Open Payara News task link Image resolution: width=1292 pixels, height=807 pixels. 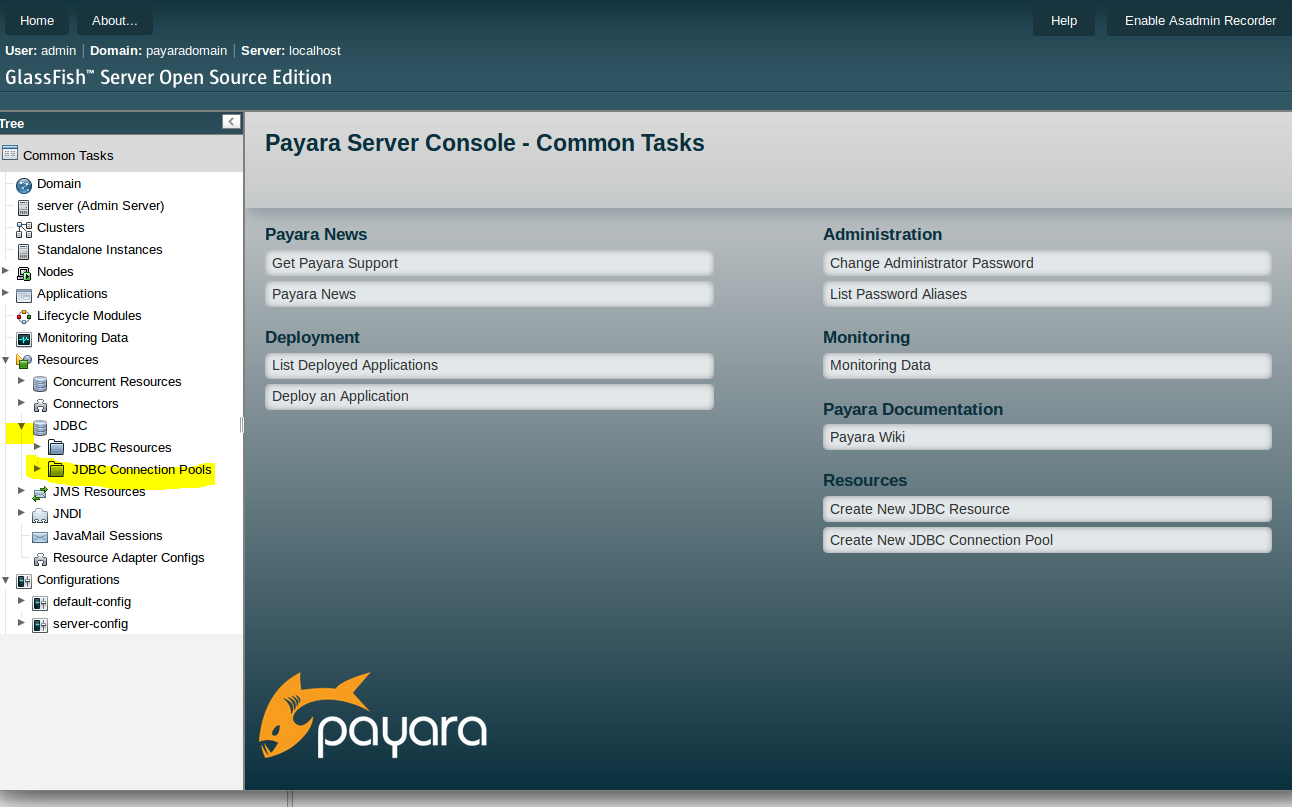click(x=489, y=294)
